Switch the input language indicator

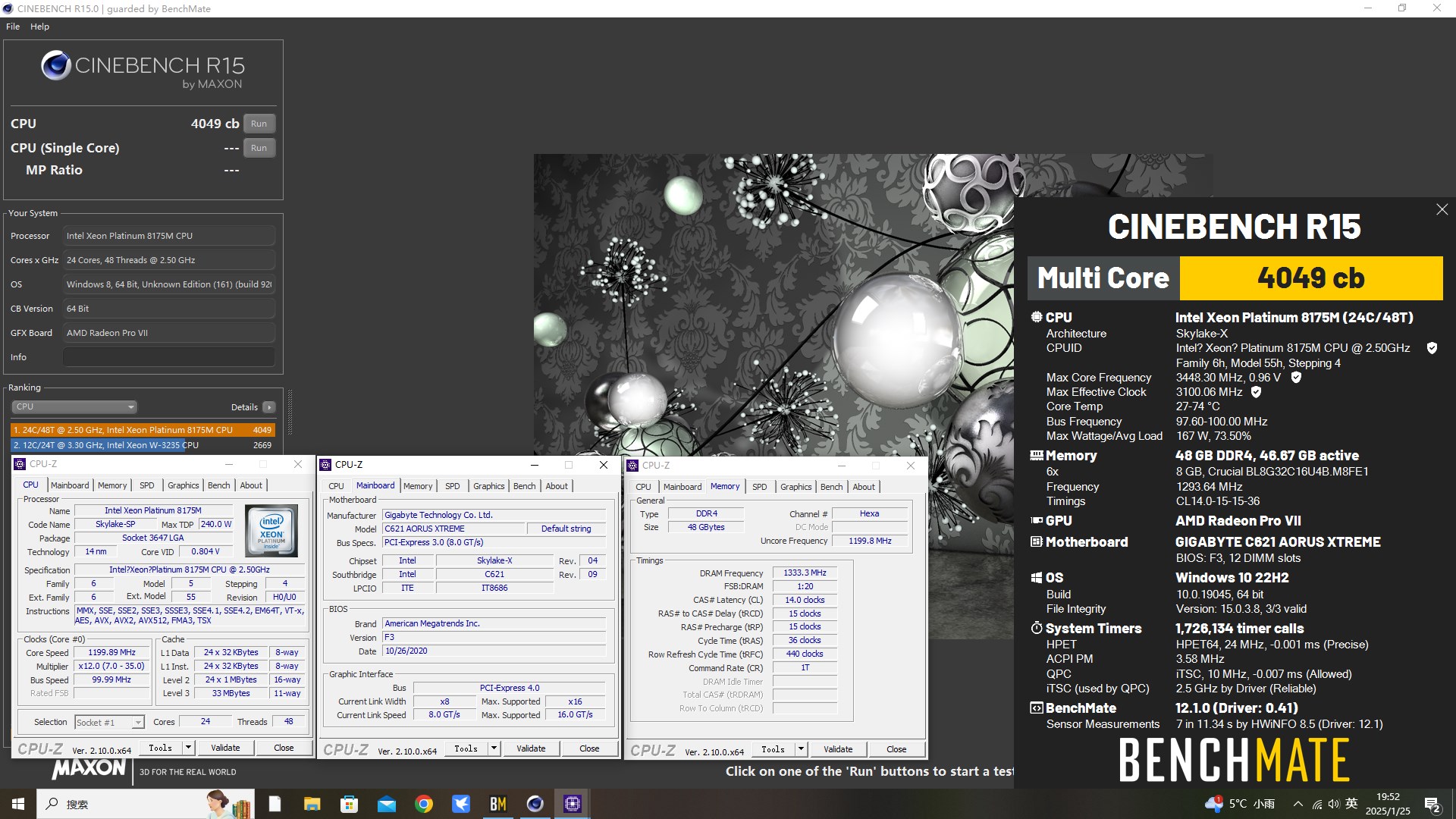(x=1351, y=804)
